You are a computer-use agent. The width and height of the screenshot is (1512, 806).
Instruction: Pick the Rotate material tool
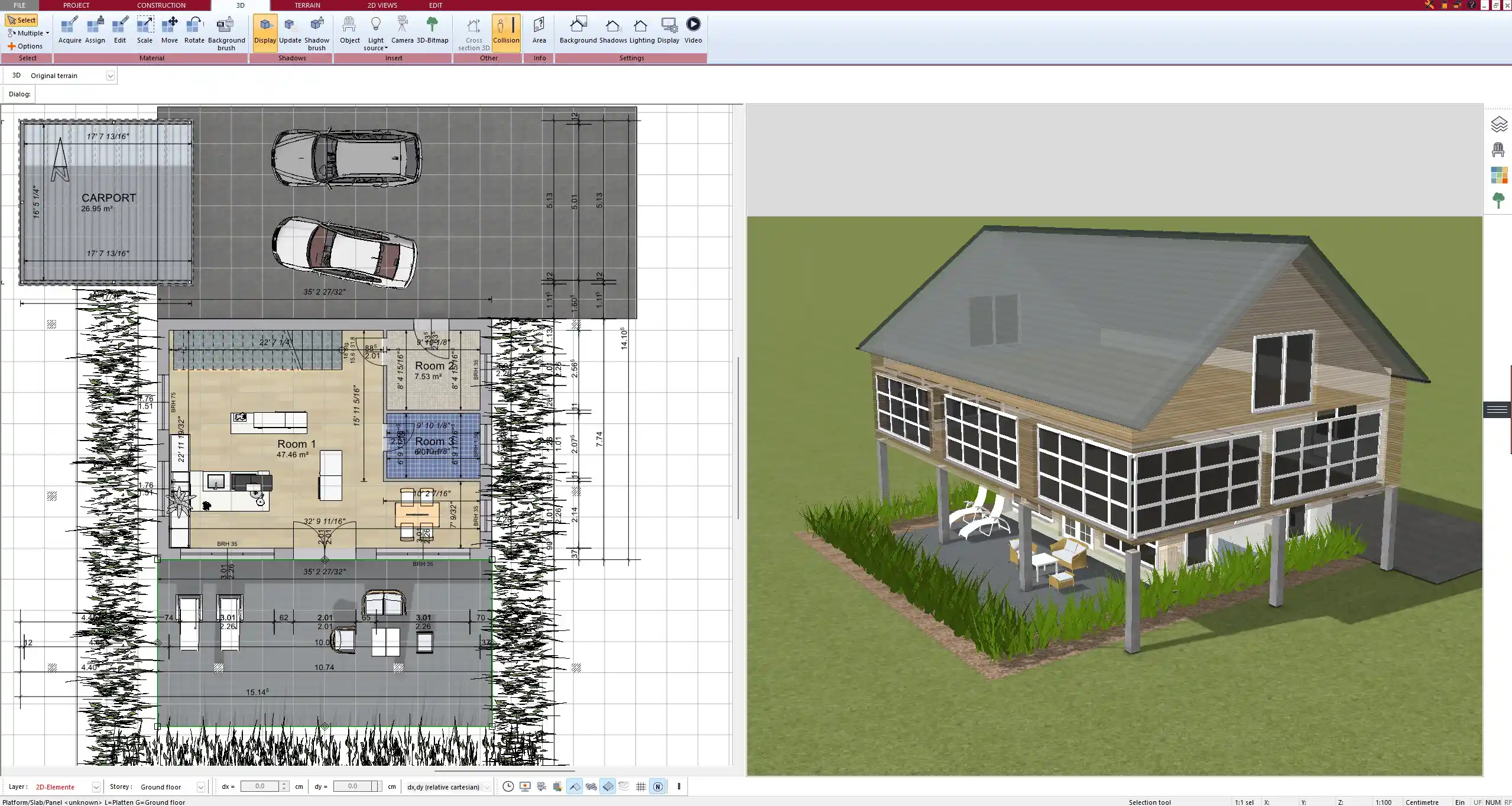194,31
